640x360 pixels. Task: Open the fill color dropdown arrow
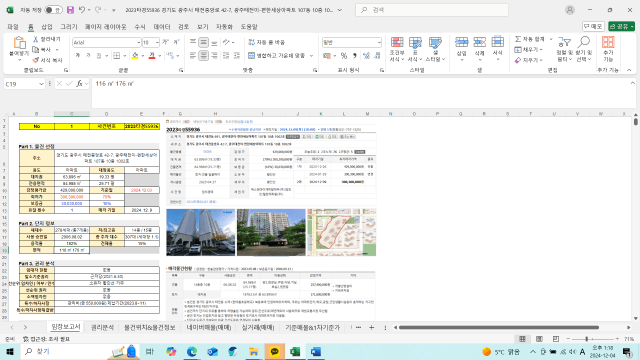click(142, 56)
